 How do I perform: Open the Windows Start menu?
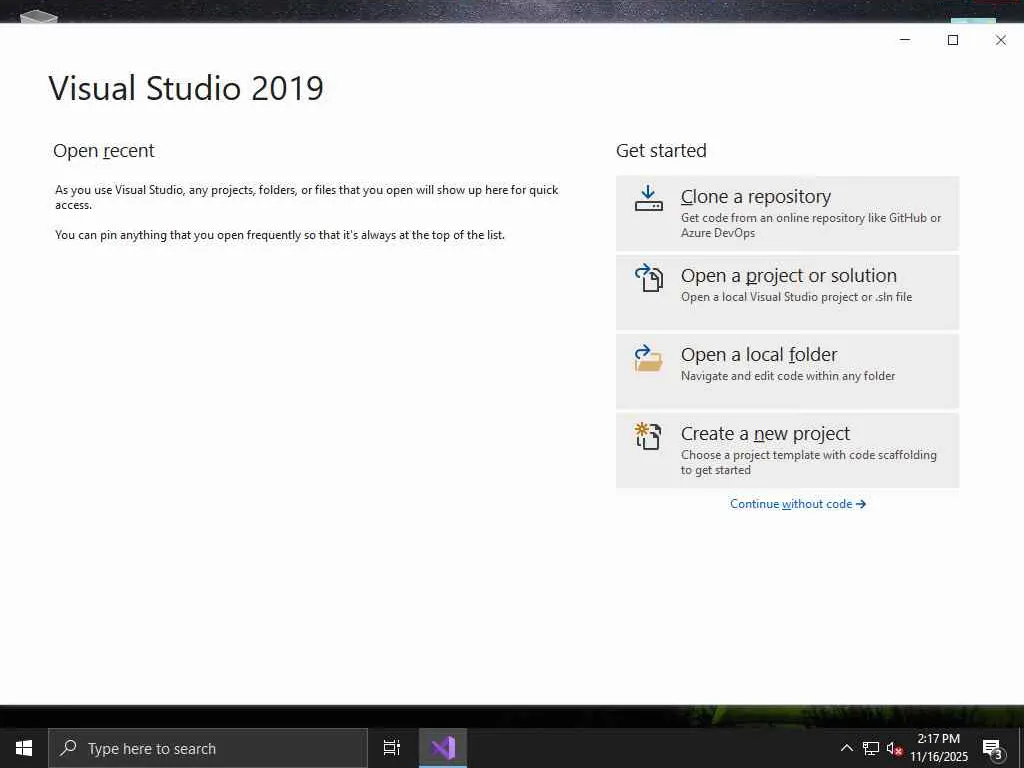pyautogui.click(x=24, y=748)
